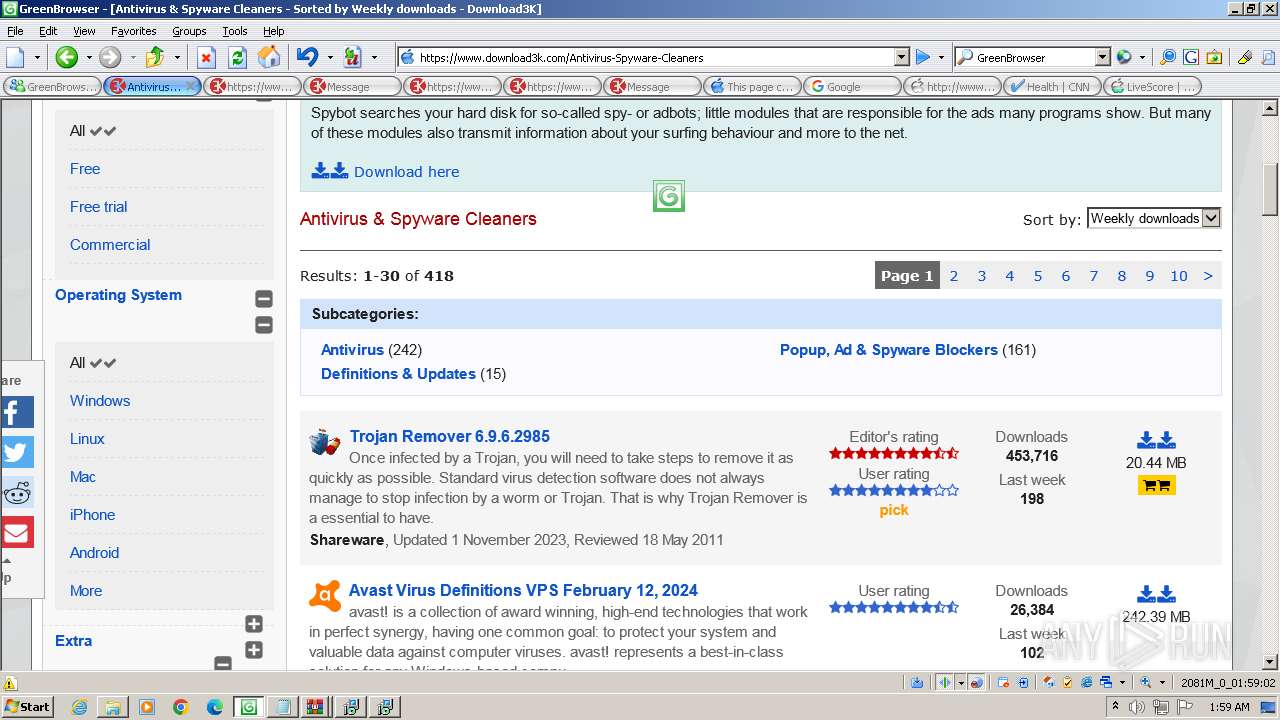Open Avast Virus Definitions VPS link
This screenshot has width=1280, height=720.
click(523, 590)
